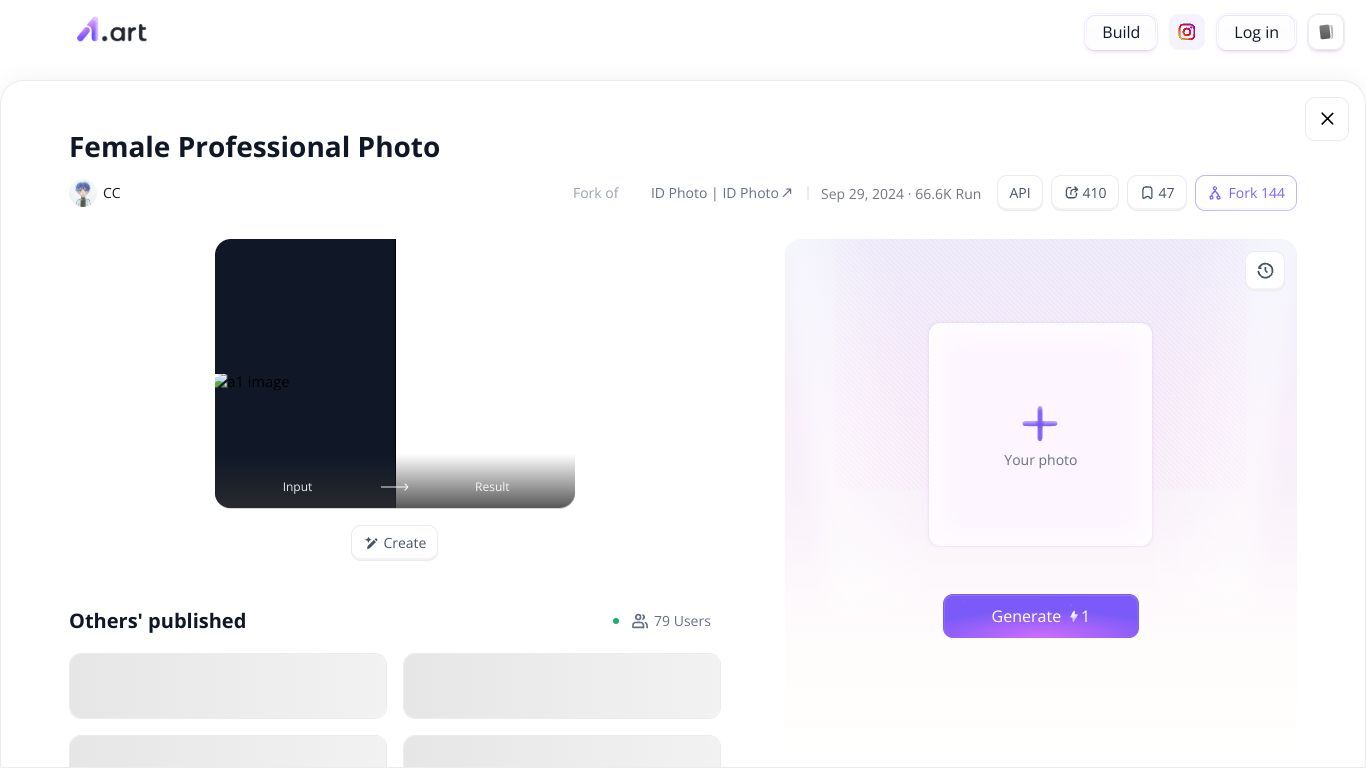Open first placeholder under Others' published

pyautogui.click(x=228, y=686)
